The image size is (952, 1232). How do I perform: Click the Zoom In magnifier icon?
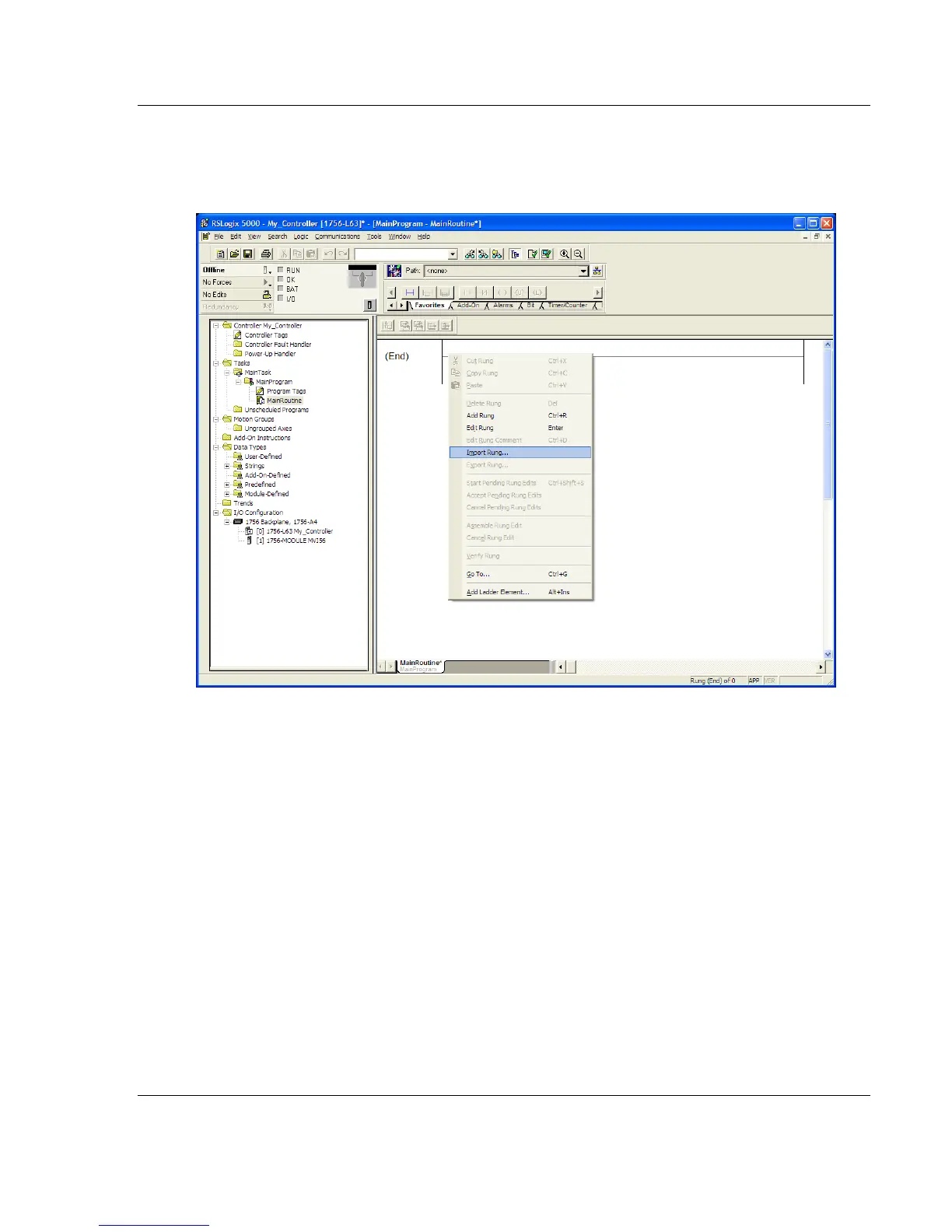tap(565, 254)
